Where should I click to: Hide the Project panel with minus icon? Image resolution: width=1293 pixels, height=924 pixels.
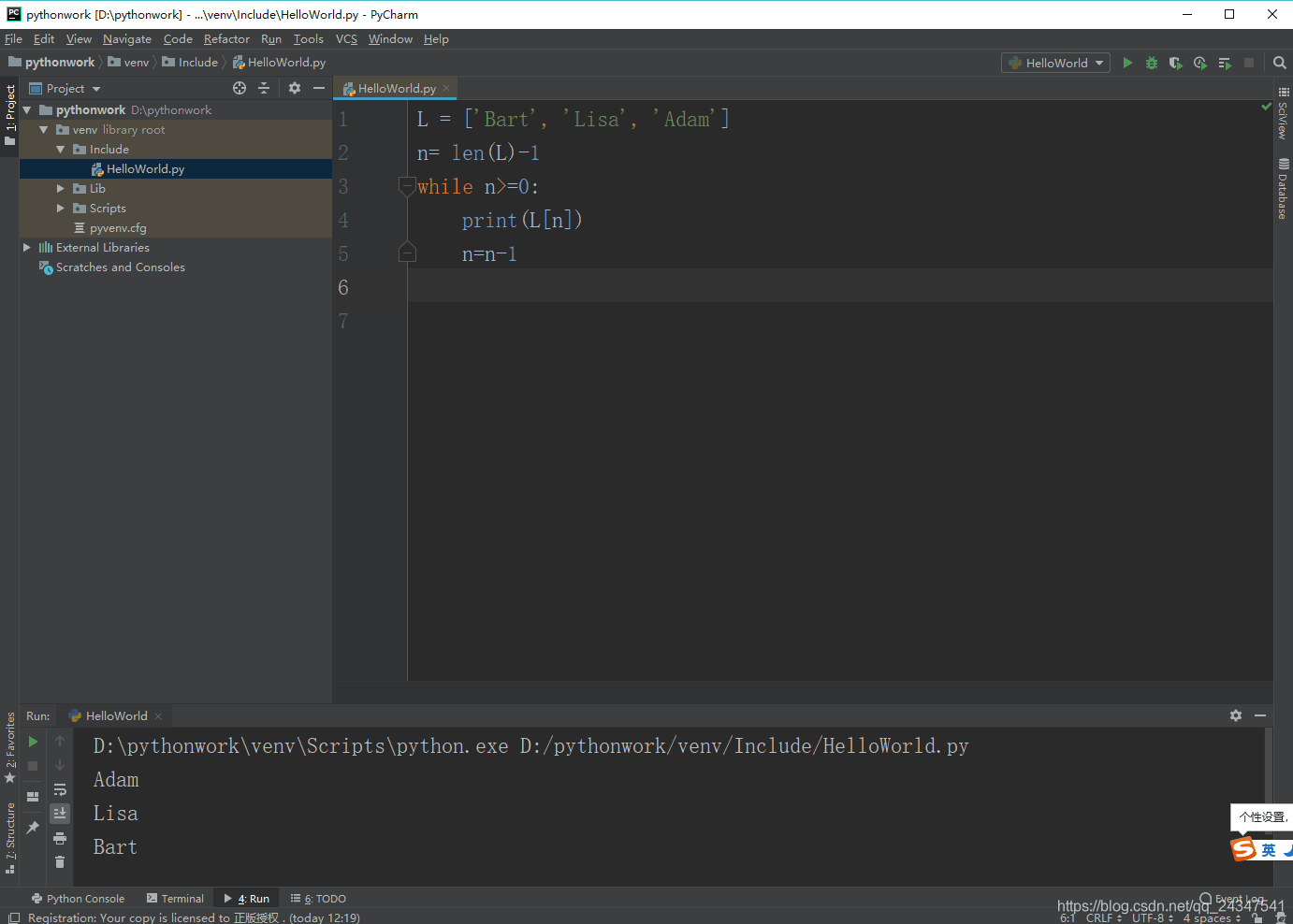point(319,88)
